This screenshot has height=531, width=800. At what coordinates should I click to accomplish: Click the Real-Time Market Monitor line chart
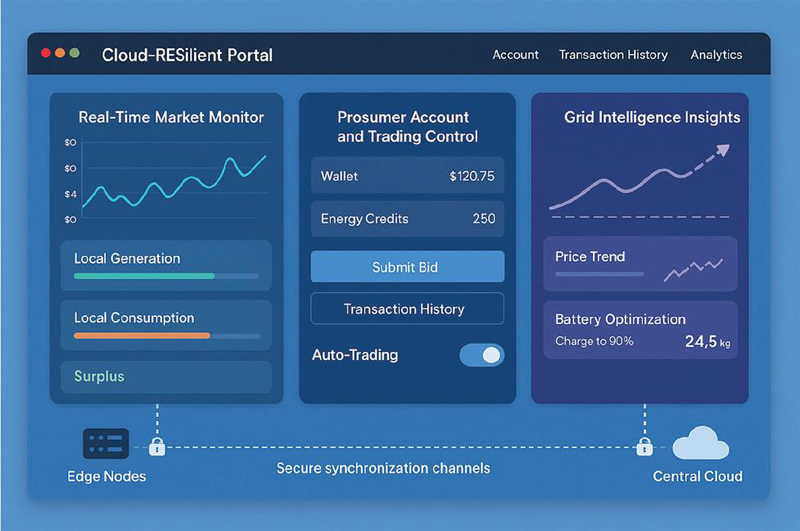[173, 178]
